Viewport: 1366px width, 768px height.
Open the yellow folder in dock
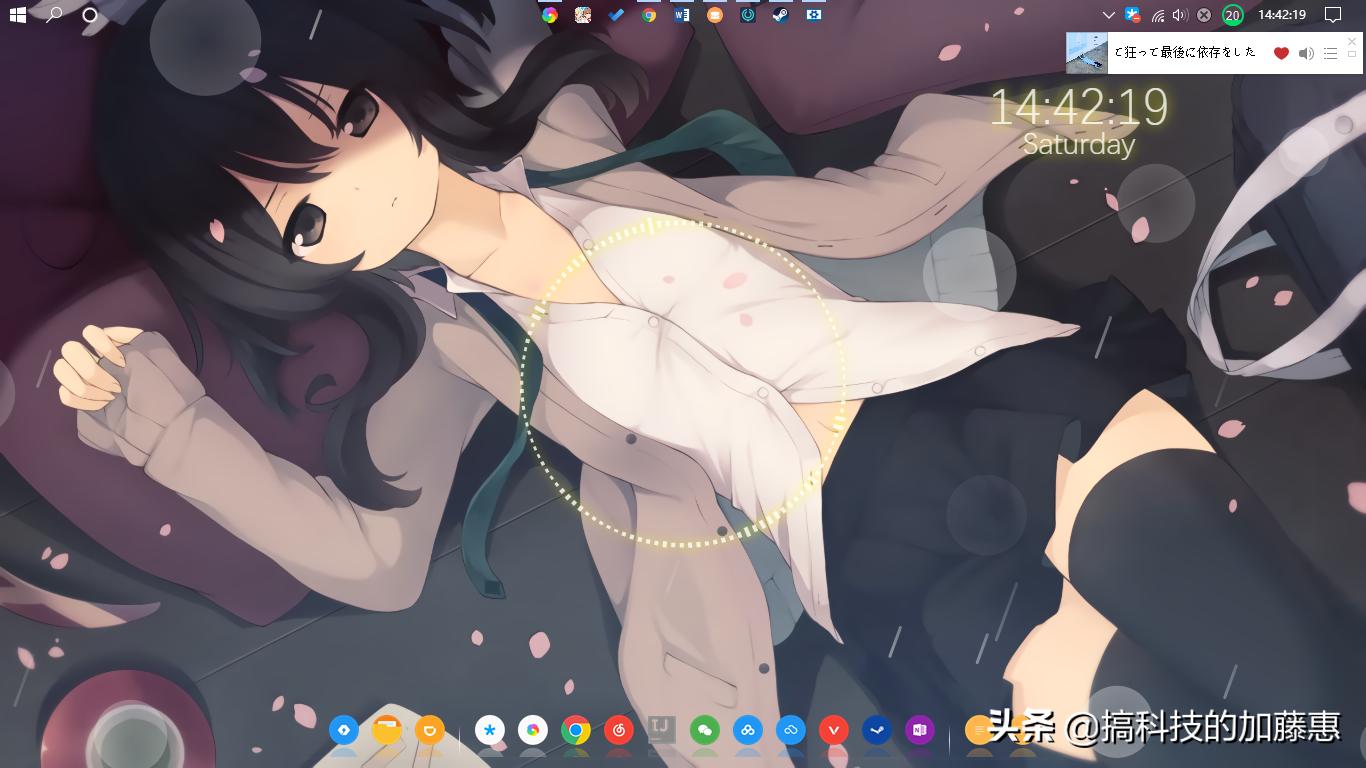387,730
